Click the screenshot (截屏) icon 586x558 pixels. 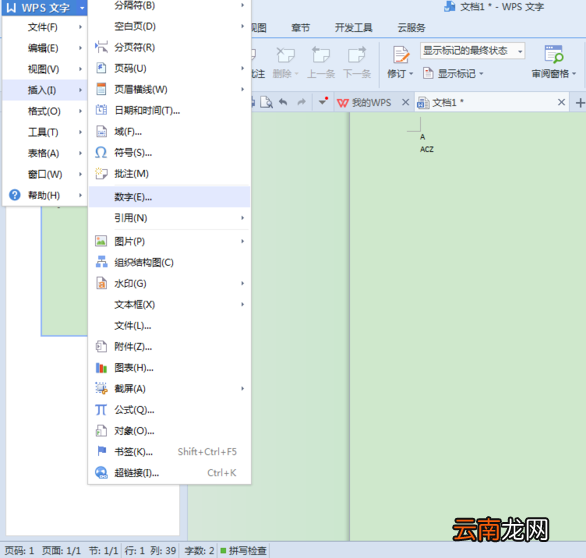pos(101,388)
